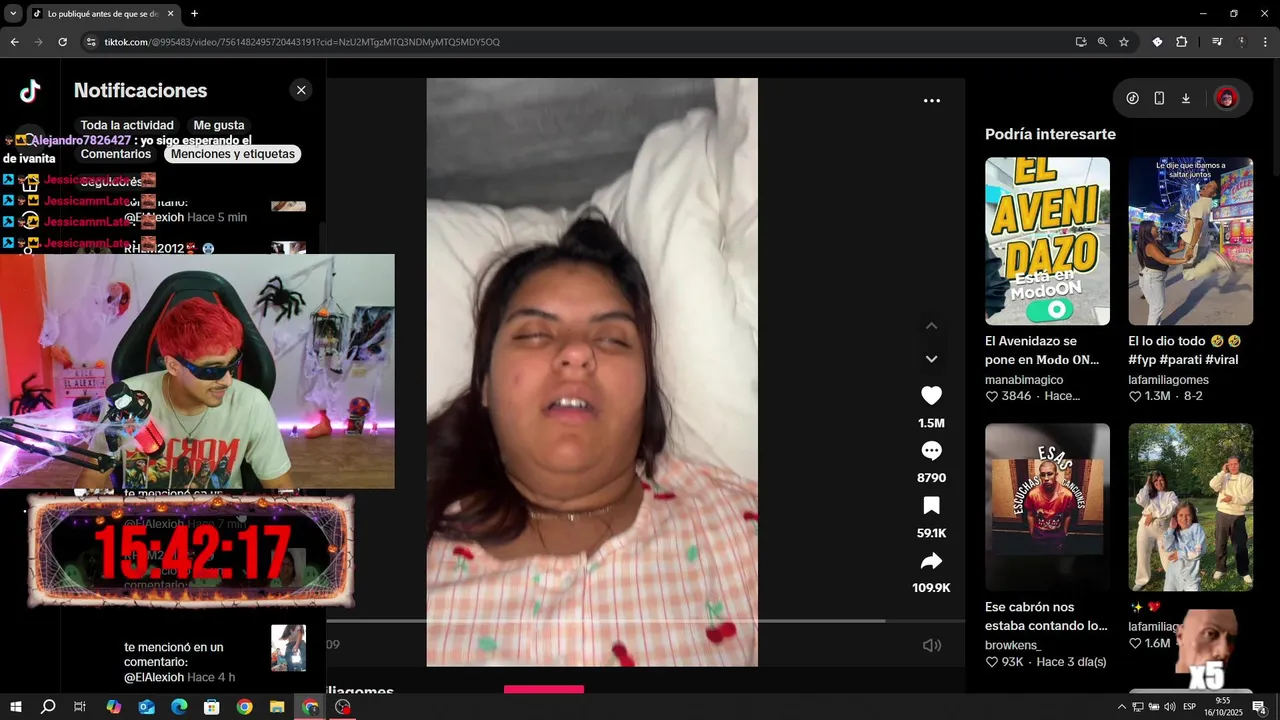Open the get coins TikTok icon
1280x720 pixels.
coord(1133,98)
